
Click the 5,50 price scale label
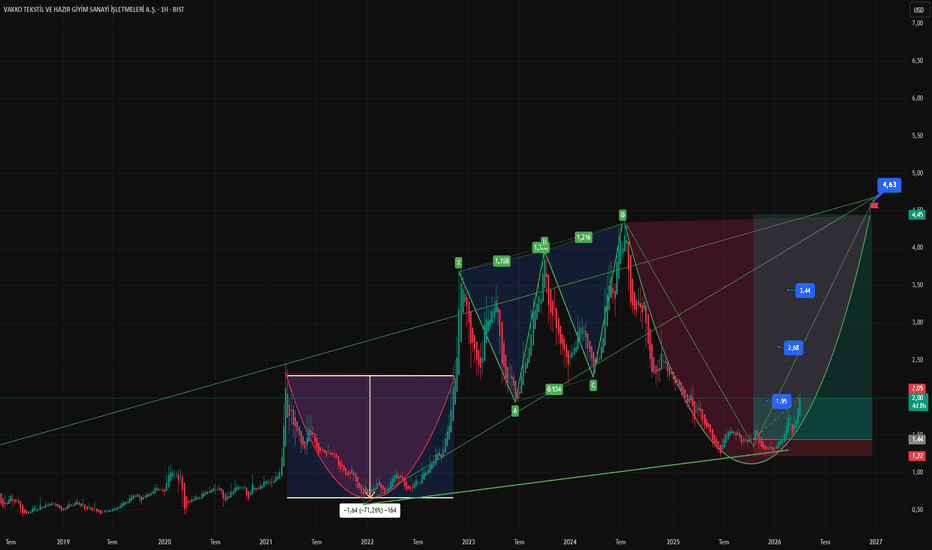[917, 136]
